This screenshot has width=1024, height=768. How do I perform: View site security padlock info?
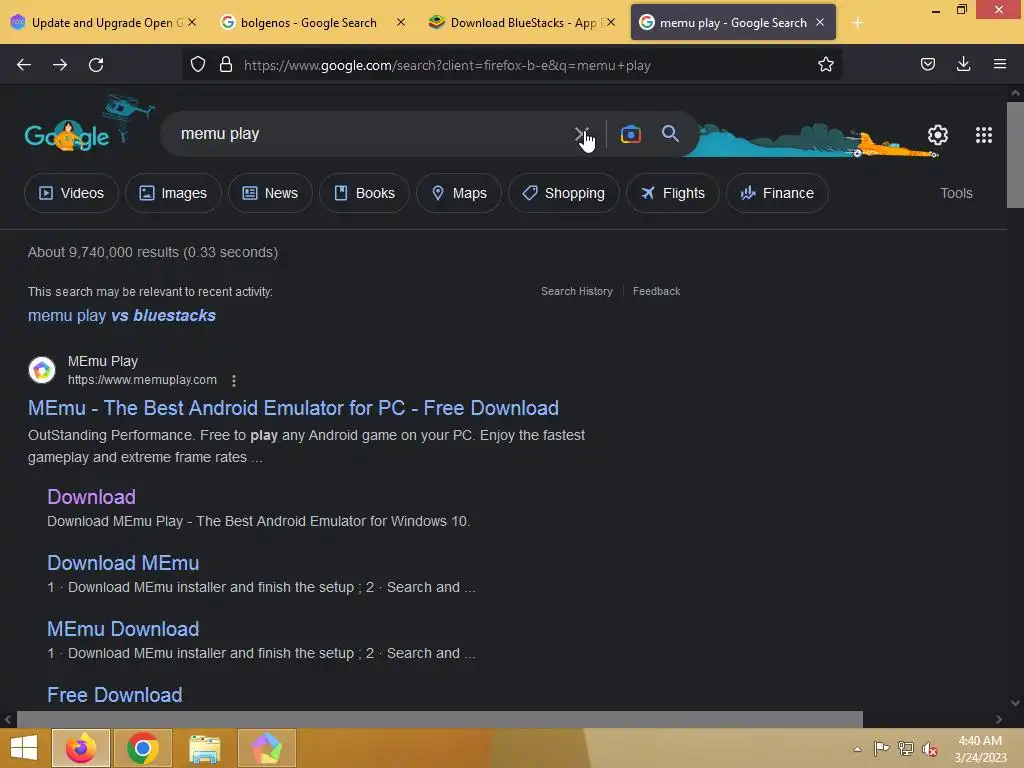[226, 64]
